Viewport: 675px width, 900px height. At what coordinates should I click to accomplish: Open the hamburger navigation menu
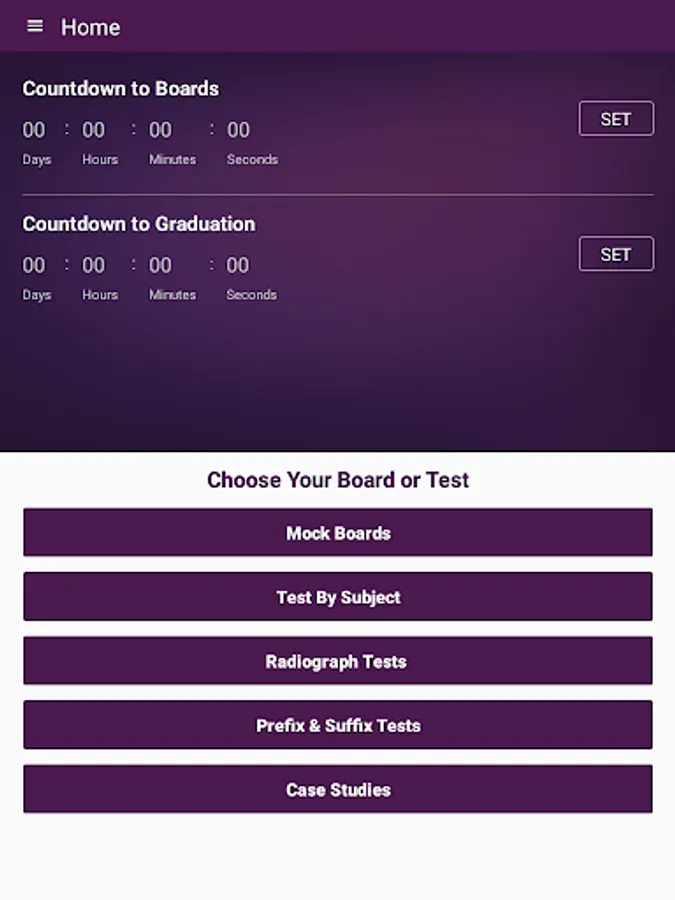pos(35,26)
